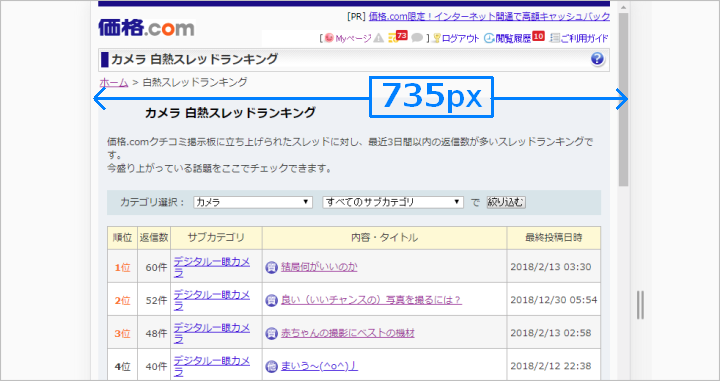Click デジタル一眼カメラ subcategory in 2位 row
Screen dimensions: 720x381
(212, 300)
